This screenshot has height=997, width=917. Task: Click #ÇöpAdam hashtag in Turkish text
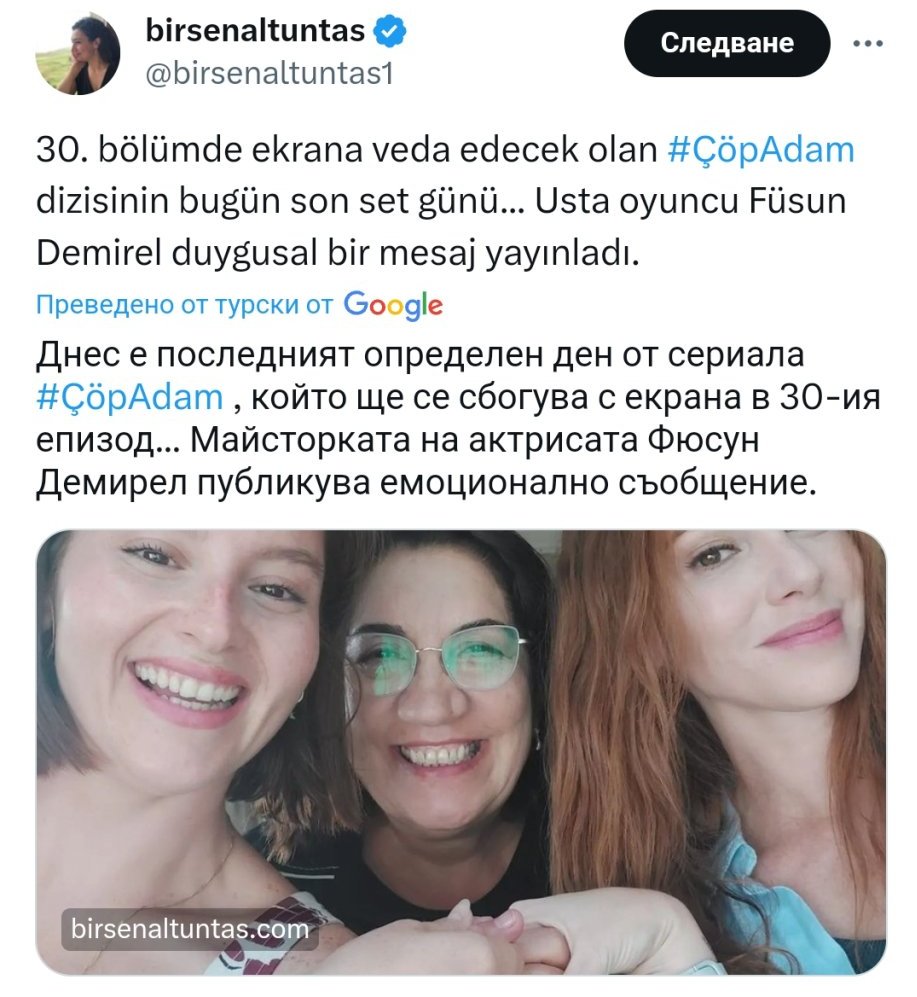point(761,150)
